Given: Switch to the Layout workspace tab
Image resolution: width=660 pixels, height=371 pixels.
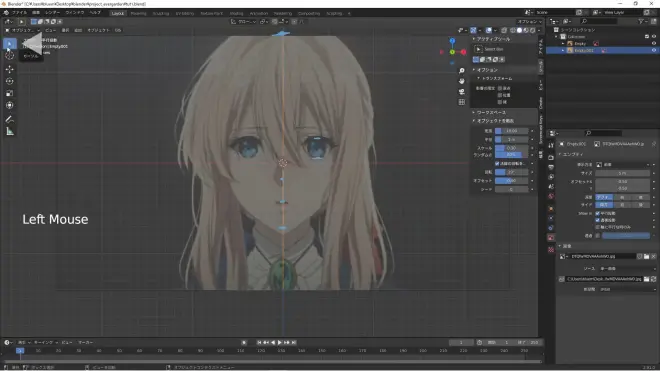Looking at the screenshot, I should (x=118, y=13).
